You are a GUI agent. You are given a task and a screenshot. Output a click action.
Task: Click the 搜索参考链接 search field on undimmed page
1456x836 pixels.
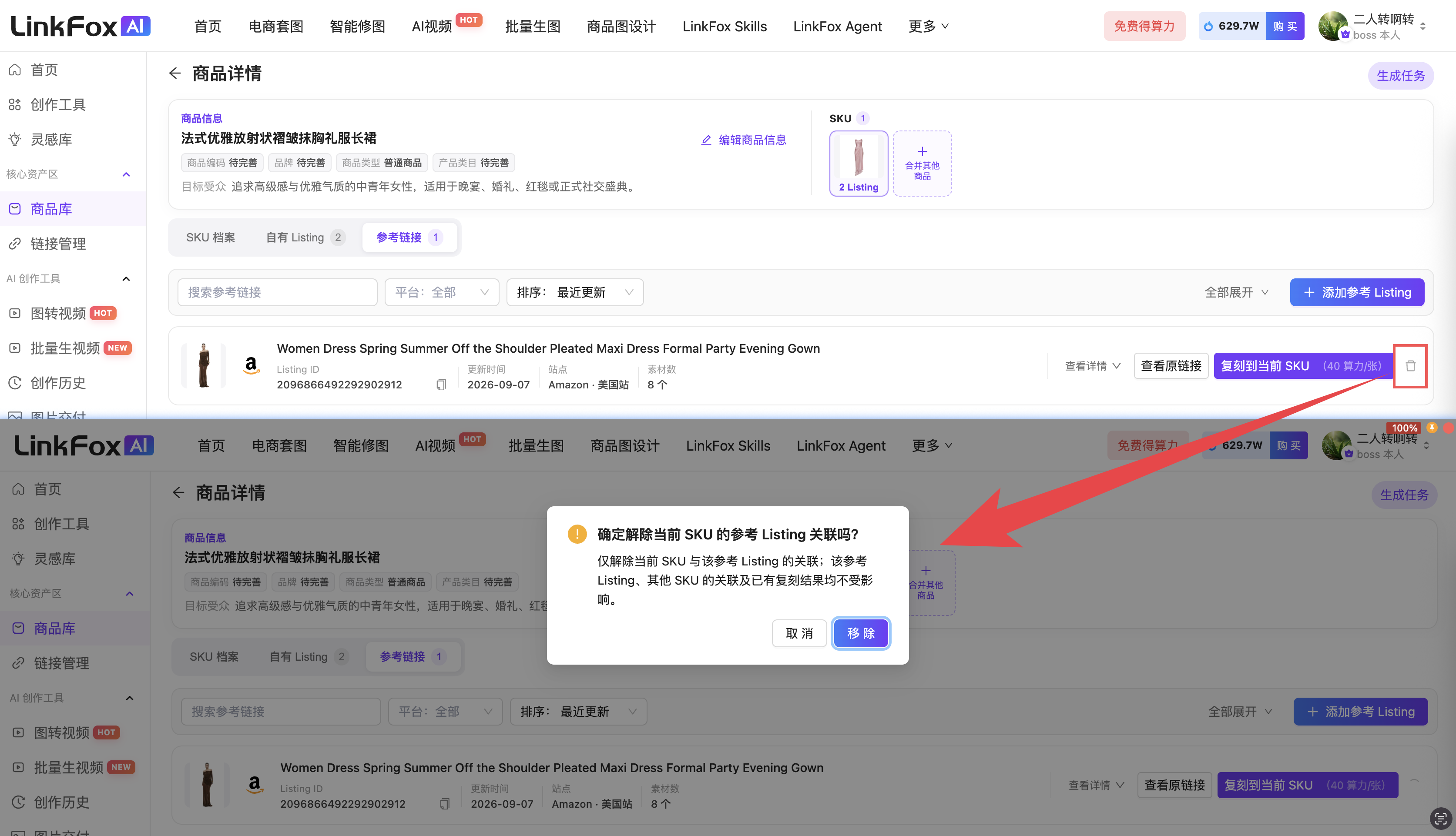[278, 292]
